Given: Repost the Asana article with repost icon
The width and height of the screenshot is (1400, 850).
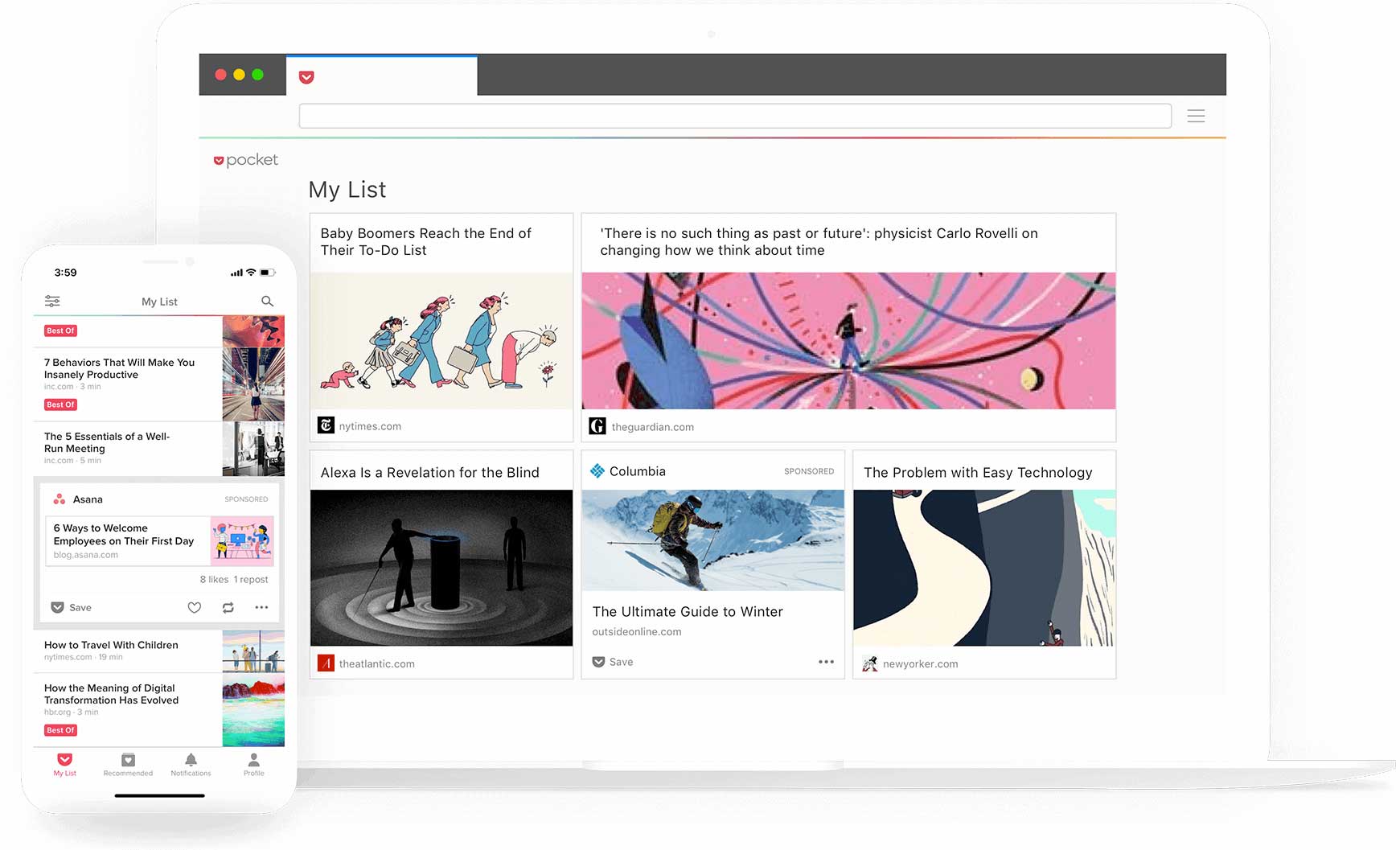Looking at the screenshot, I should pos(228,607).
